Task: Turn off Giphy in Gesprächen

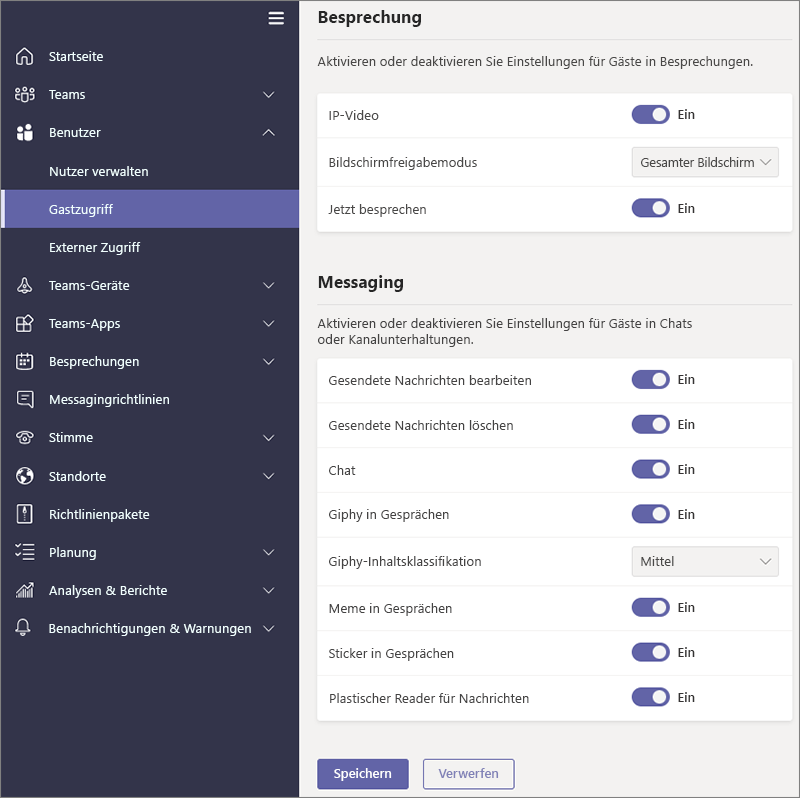Action: (650, 514)
